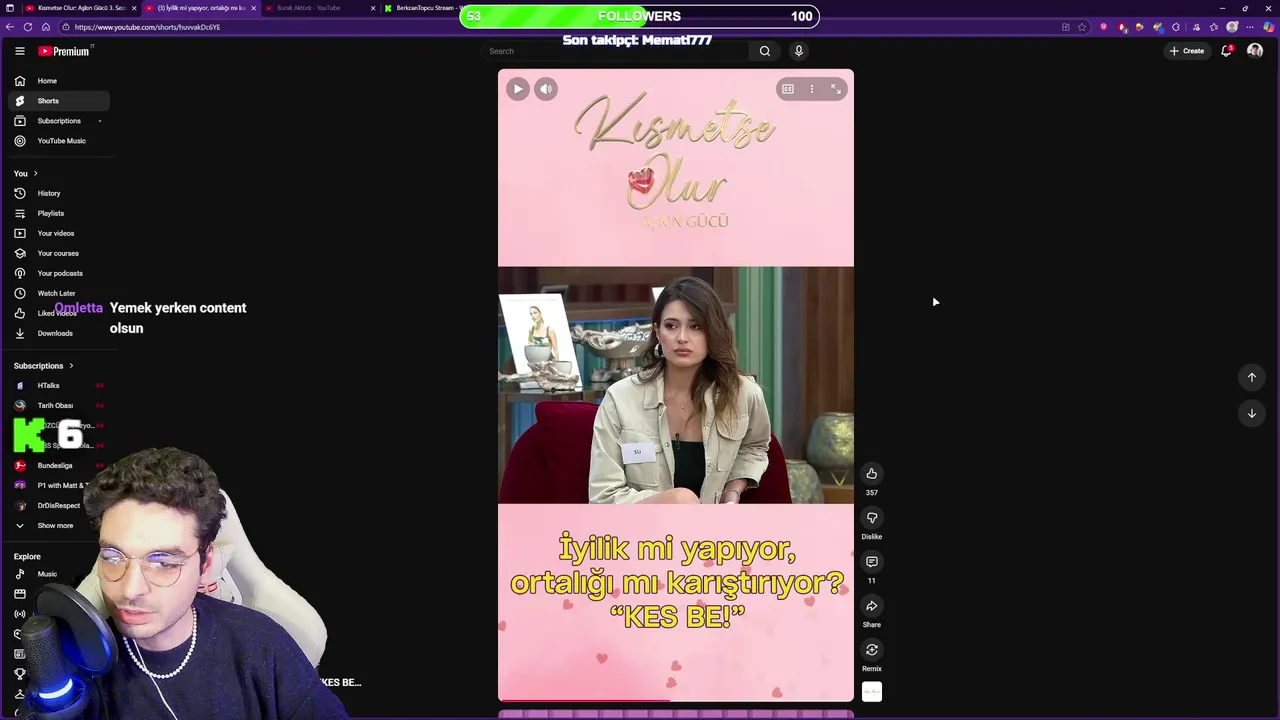Remix this Short
Viewport: 1280px width, 720px height.
tap(872, 650)
